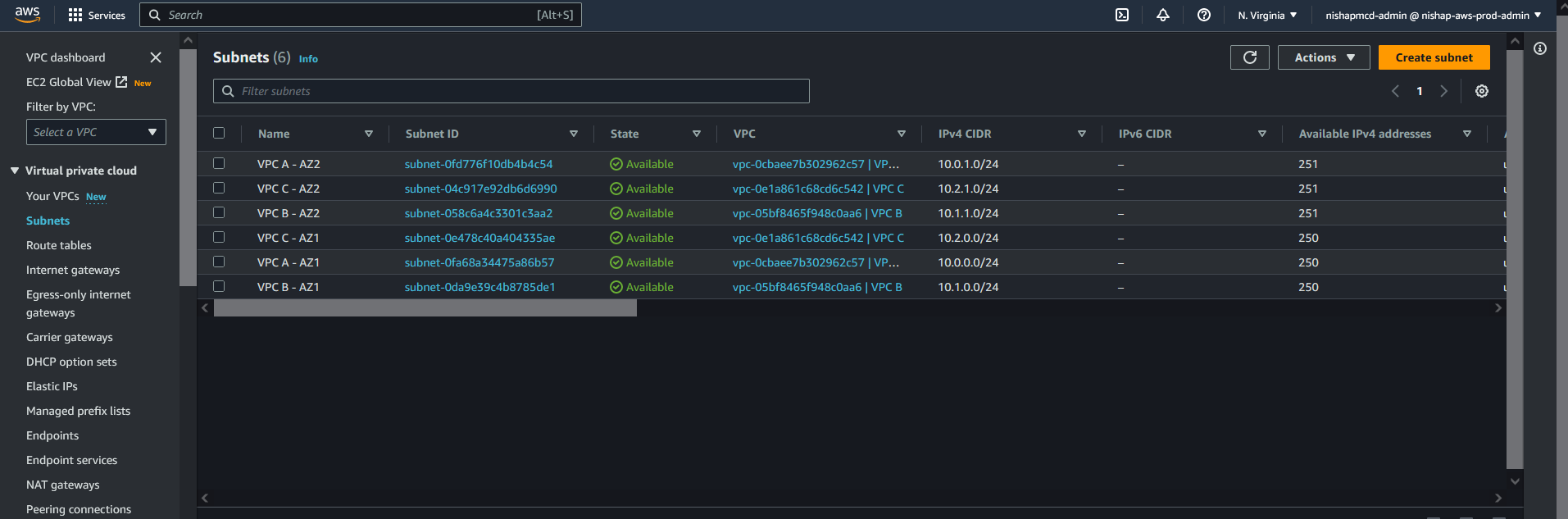Open the Services grid menu
This screenshot has width=1568, height=519.
point(97,15)
